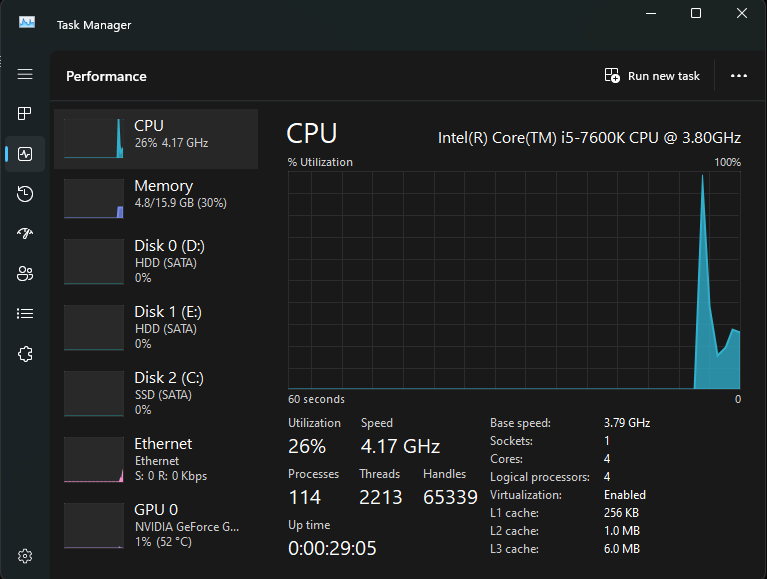Go to the Processes page icon
The height and width of the screenshot is (579, 767).
pyautogui.click(x=25, y=114)
